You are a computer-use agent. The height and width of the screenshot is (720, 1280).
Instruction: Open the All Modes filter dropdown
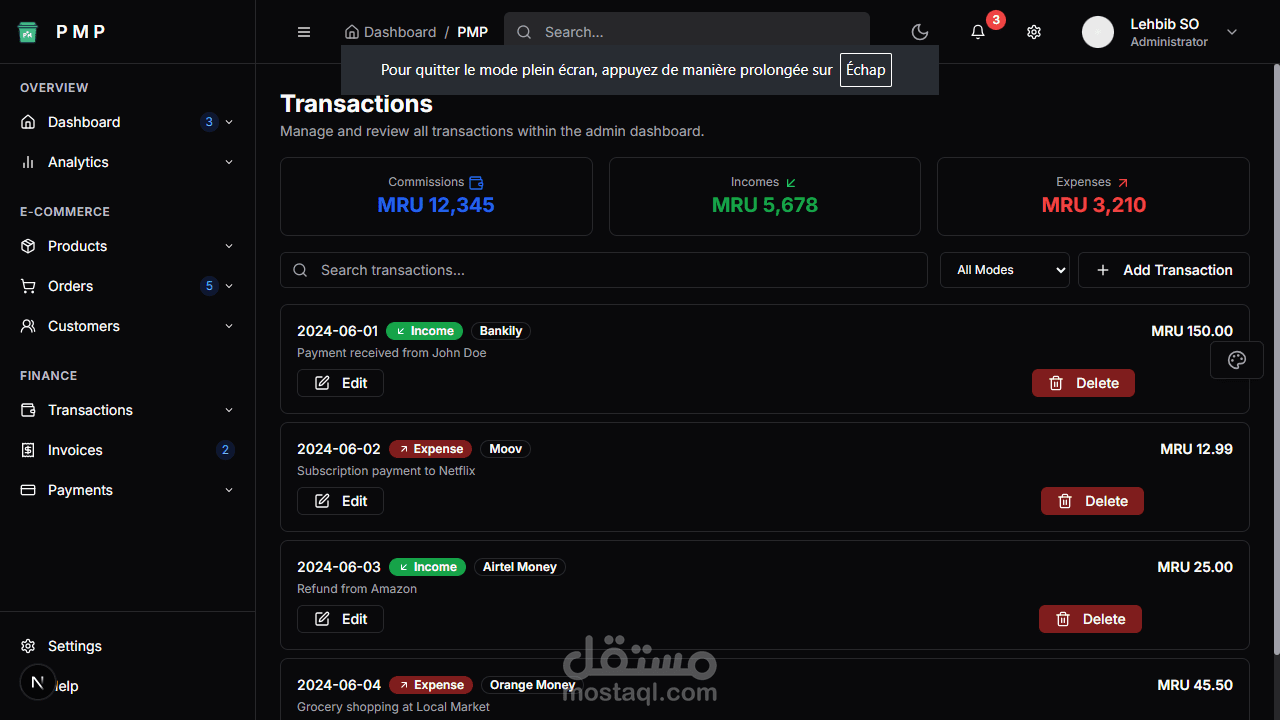click(x=1005, y=270)
